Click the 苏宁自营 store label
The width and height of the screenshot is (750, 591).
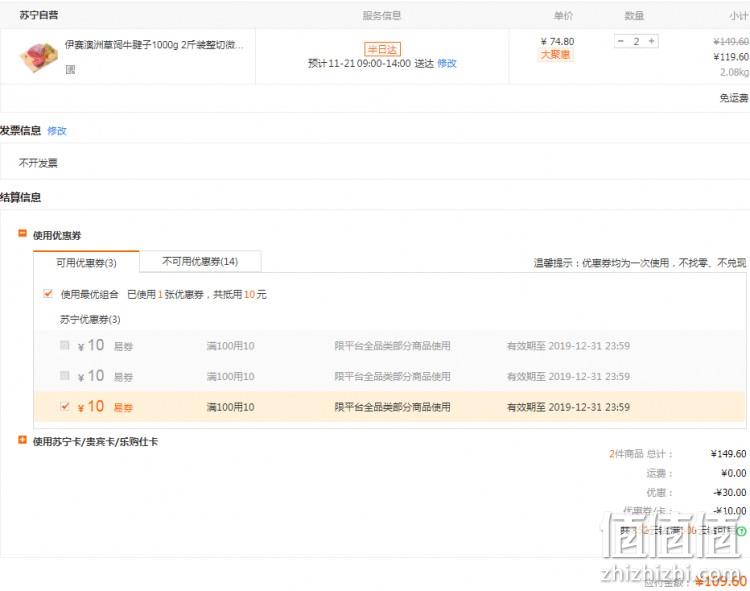tap(39, 15)
